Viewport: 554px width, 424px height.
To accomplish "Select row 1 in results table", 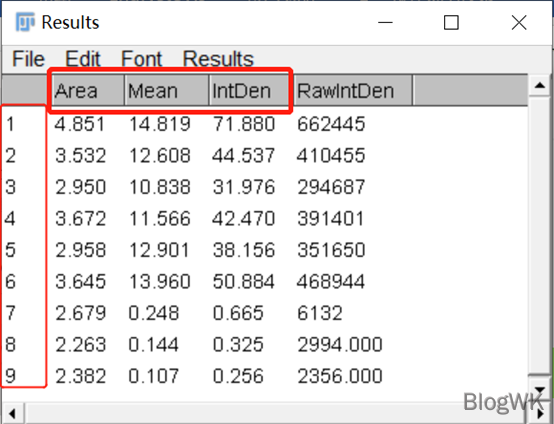I will point(265,124).
